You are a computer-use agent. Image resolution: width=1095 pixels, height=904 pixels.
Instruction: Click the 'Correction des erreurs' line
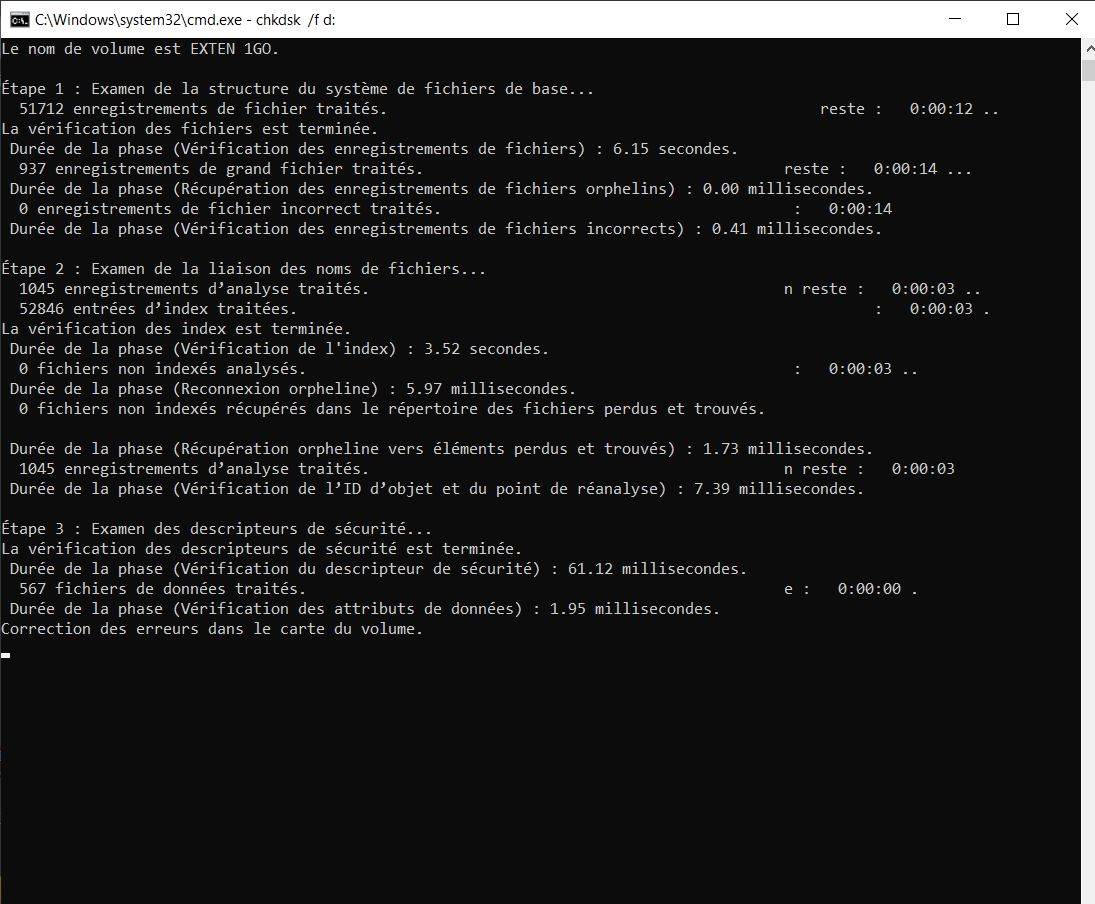212,629
